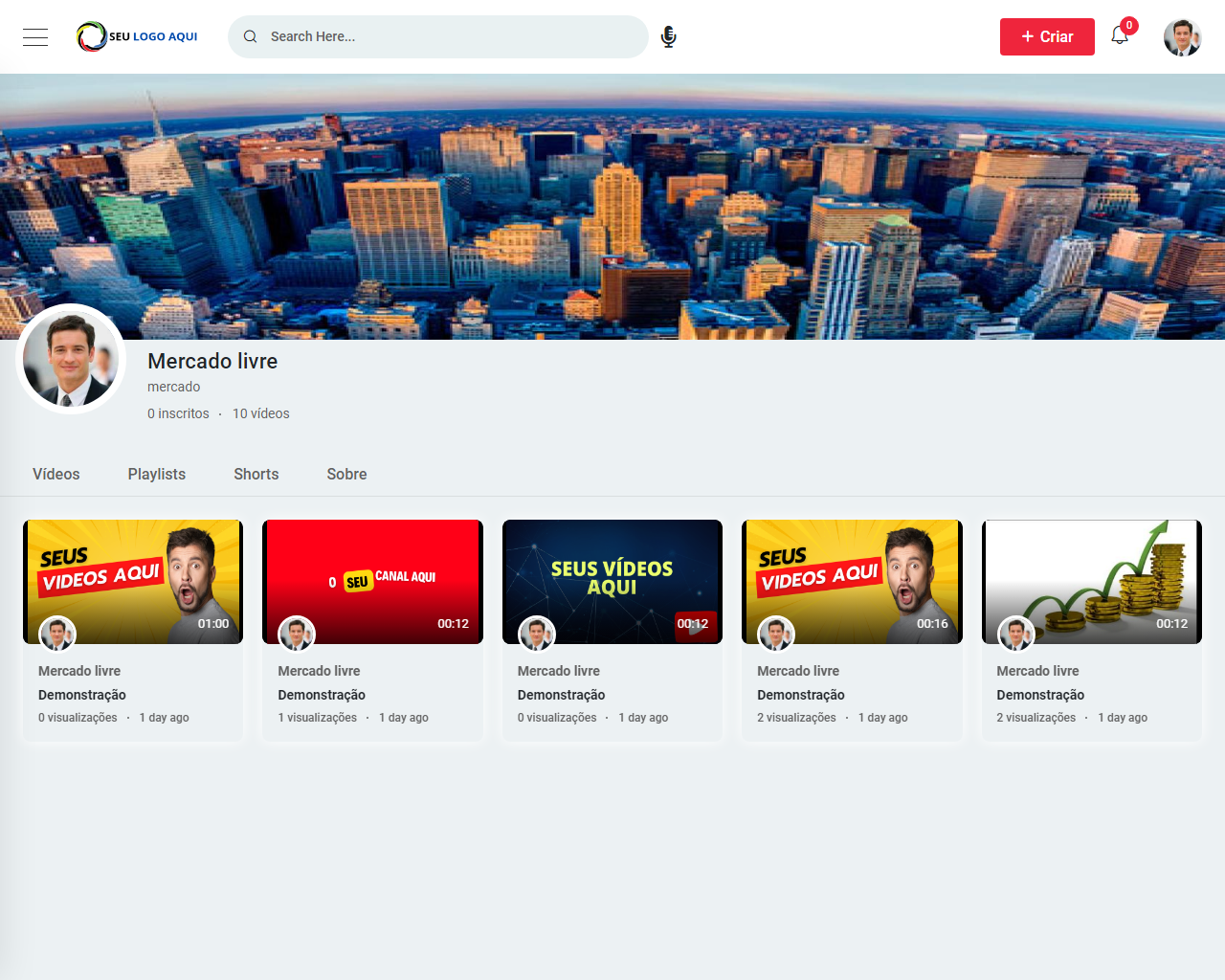Click the Seu Logo Aqui site logo
The width and height of the screenshot is (1225, 980).
click(x=138, y=36)
